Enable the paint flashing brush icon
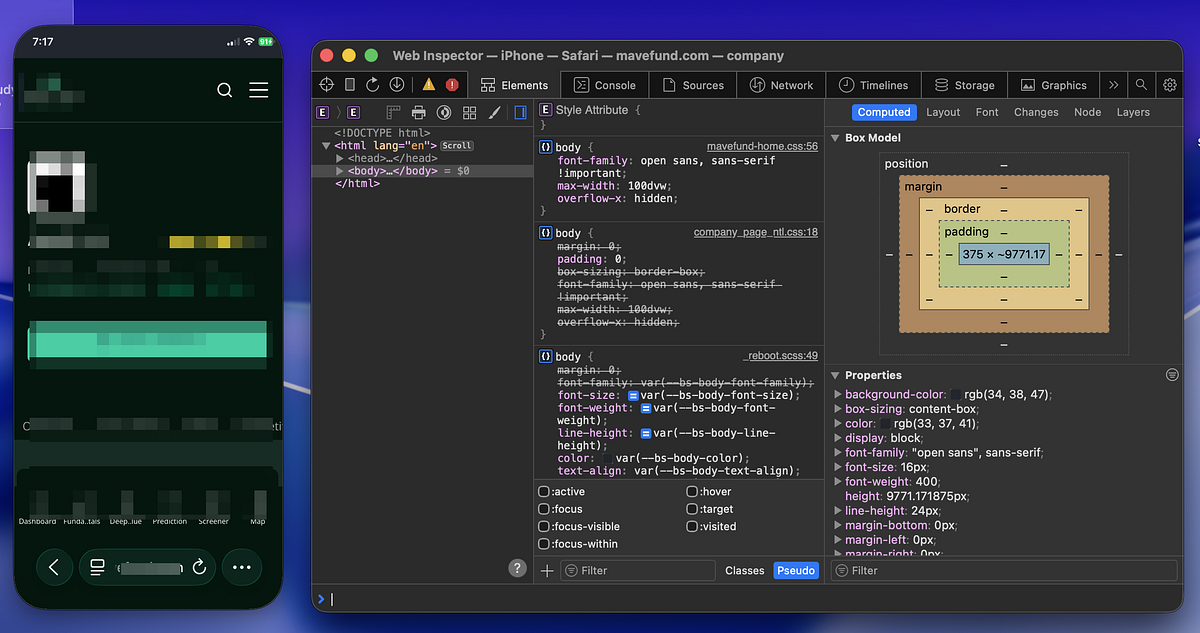 494,113
